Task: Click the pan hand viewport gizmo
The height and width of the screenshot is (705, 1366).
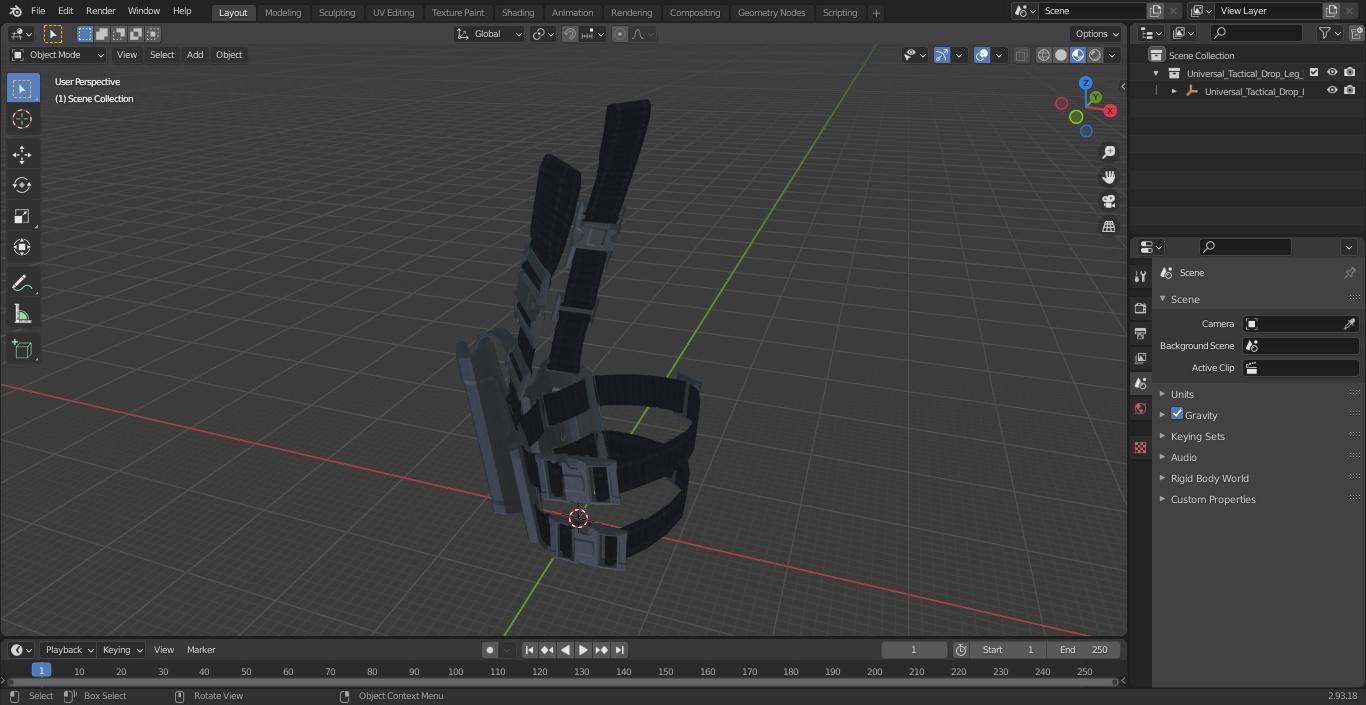Action: pyautogui.click(x=1109, y=177)
